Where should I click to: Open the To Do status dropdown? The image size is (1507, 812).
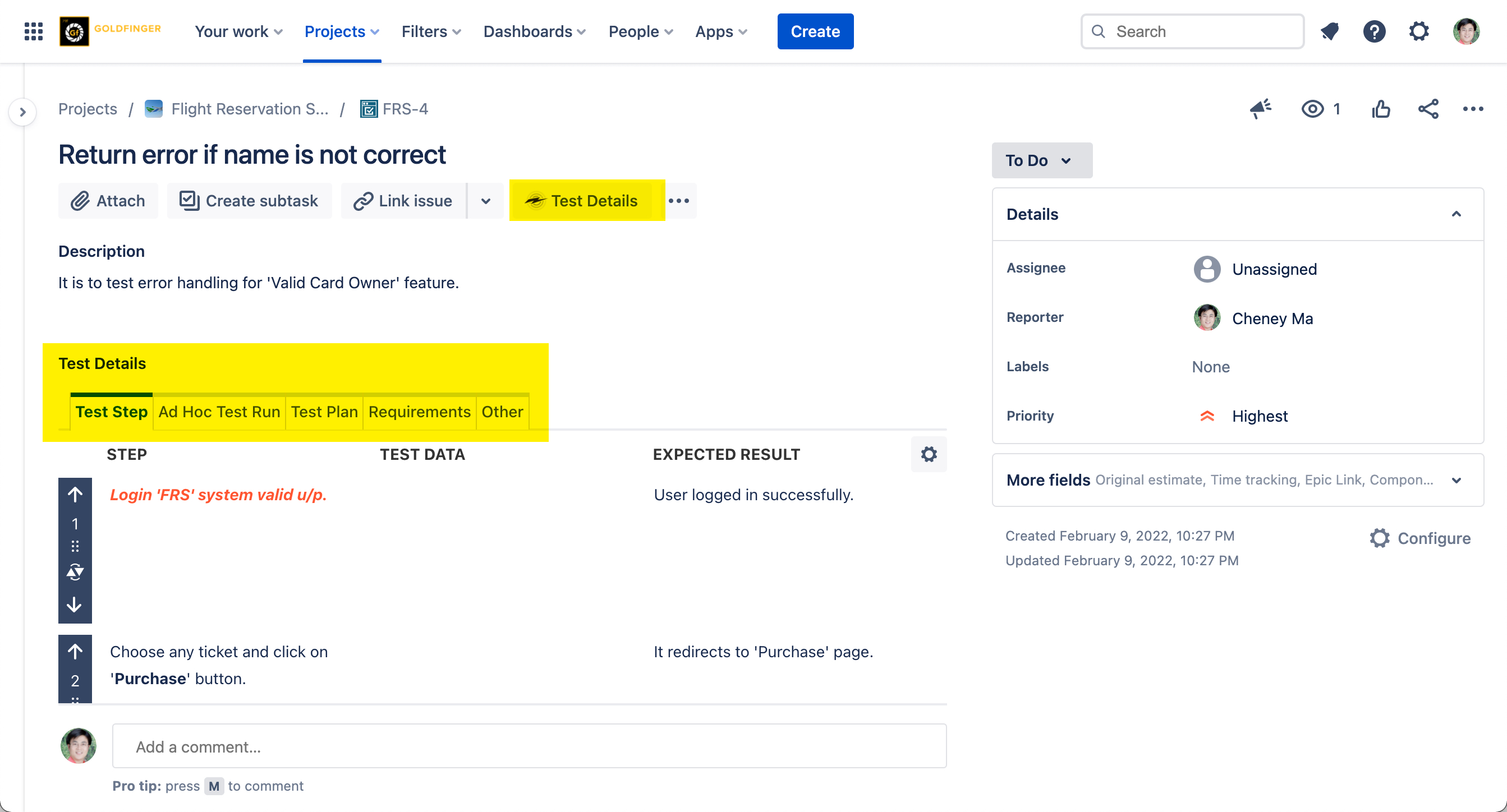(x=1041, y=160)
